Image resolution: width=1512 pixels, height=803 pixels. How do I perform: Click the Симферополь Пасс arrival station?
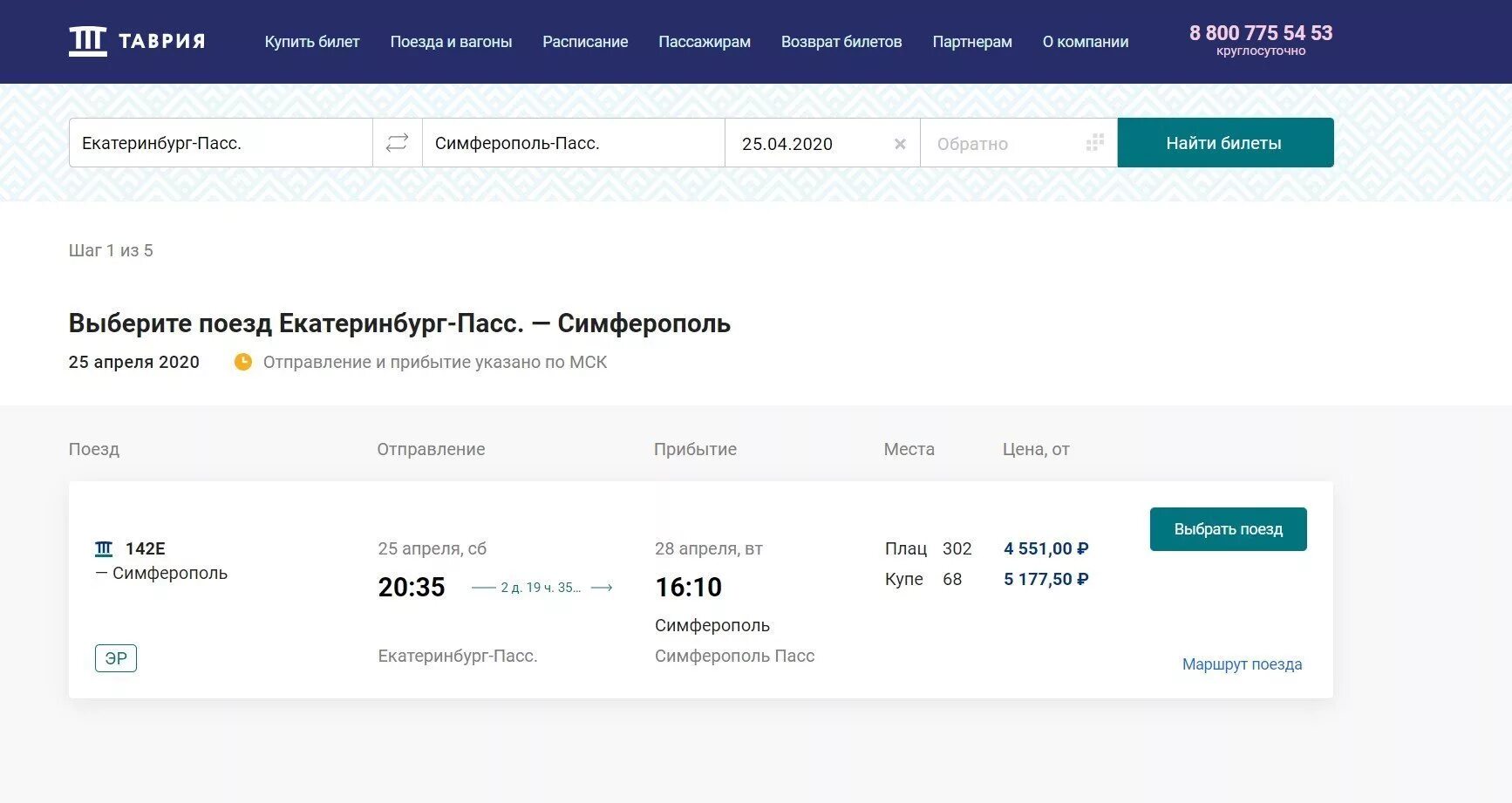click(734, 656)
